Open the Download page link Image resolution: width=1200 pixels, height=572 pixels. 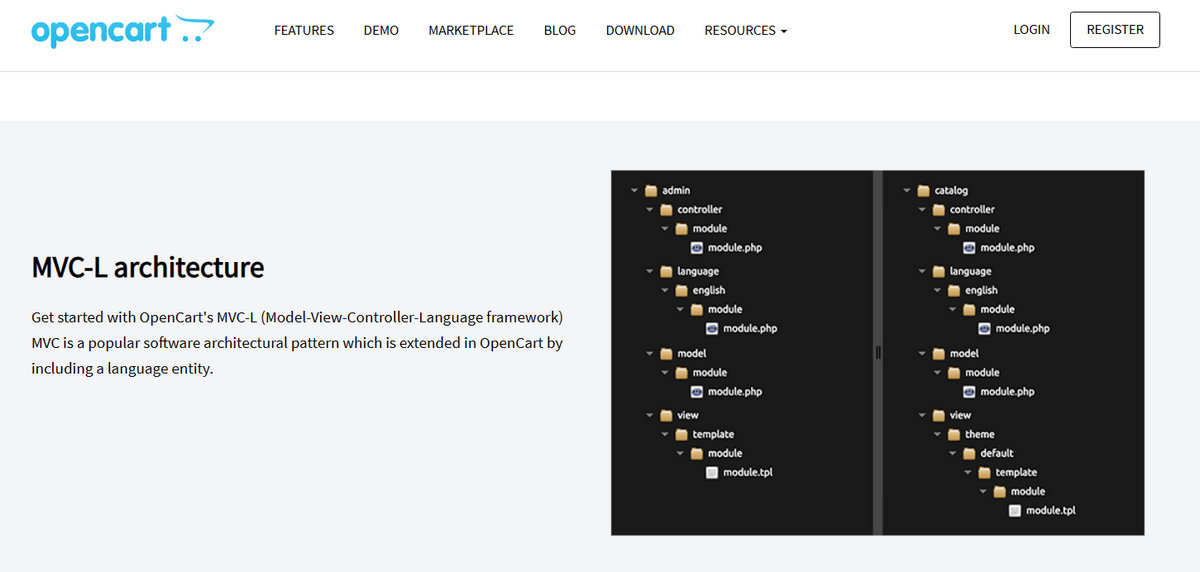click(640, 31)
